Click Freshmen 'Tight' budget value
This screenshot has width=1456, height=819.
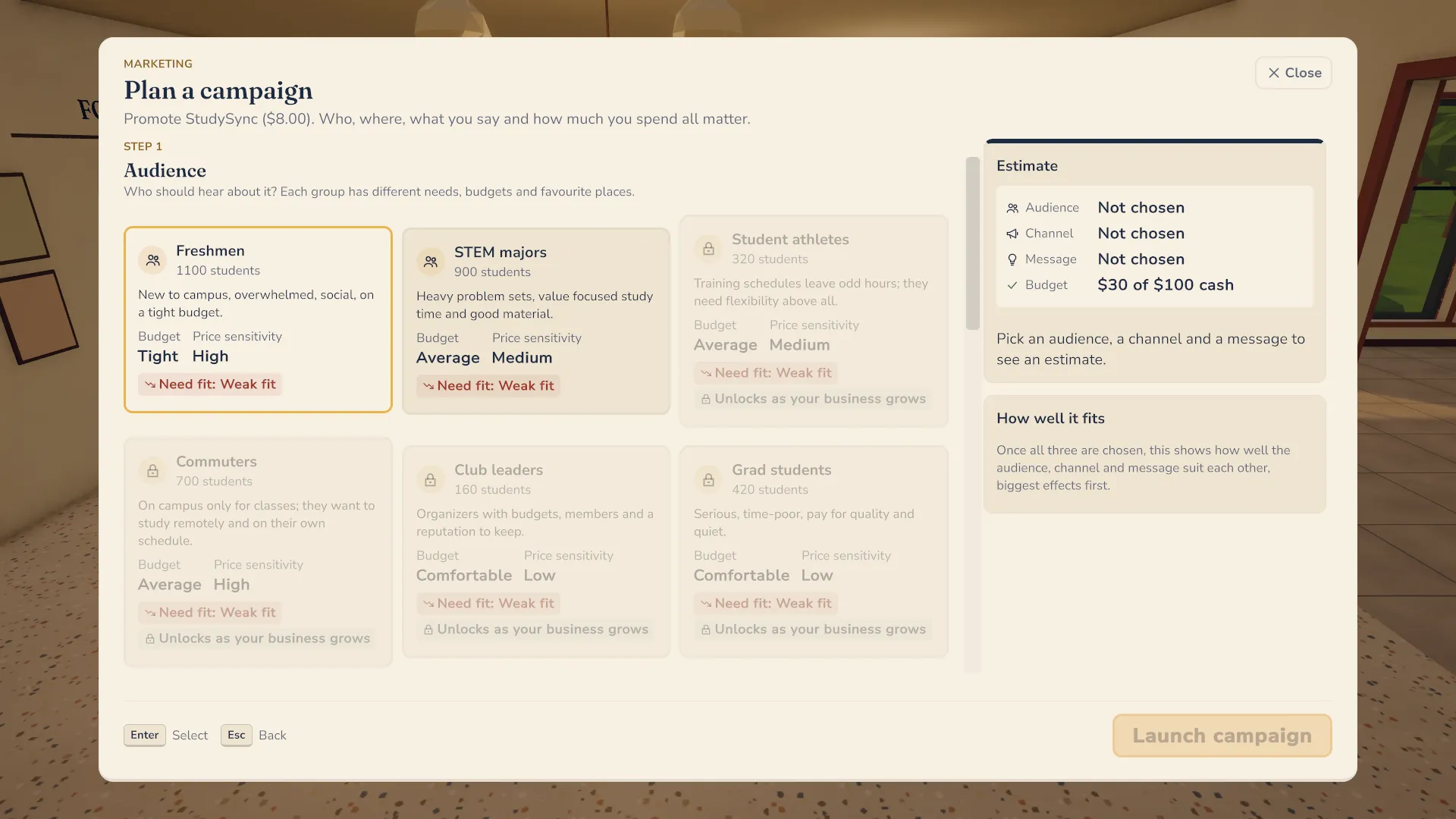[x=158, y=356]
